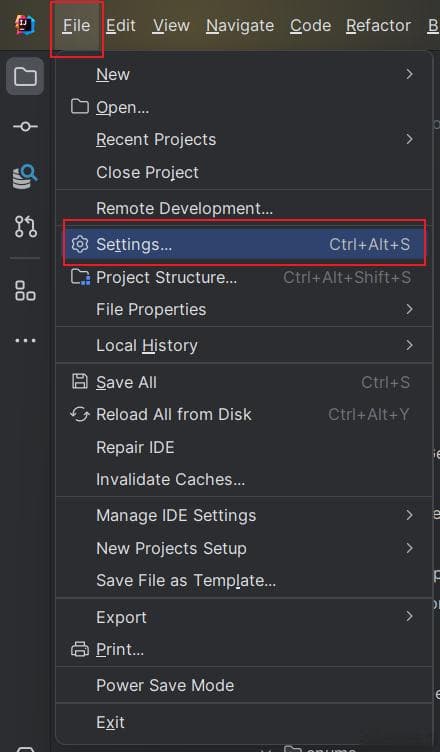Expand the Local History submenu
The width and height of the screenshot is (440, 752).
click(244, 345)
